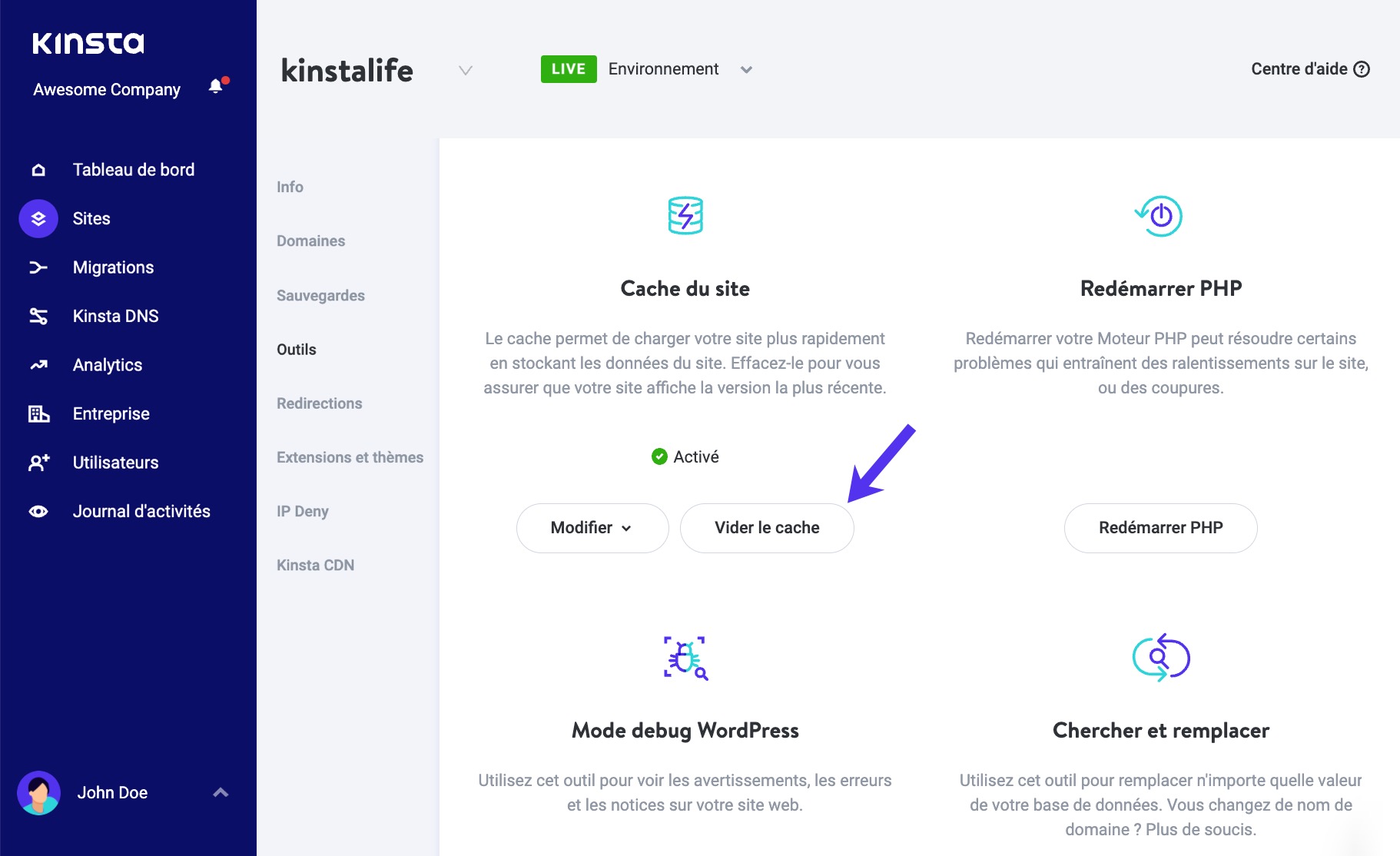The height and width of the screenshot is (856, 1400).
Task: Open the Sites section icon
Action: (38, 218)
